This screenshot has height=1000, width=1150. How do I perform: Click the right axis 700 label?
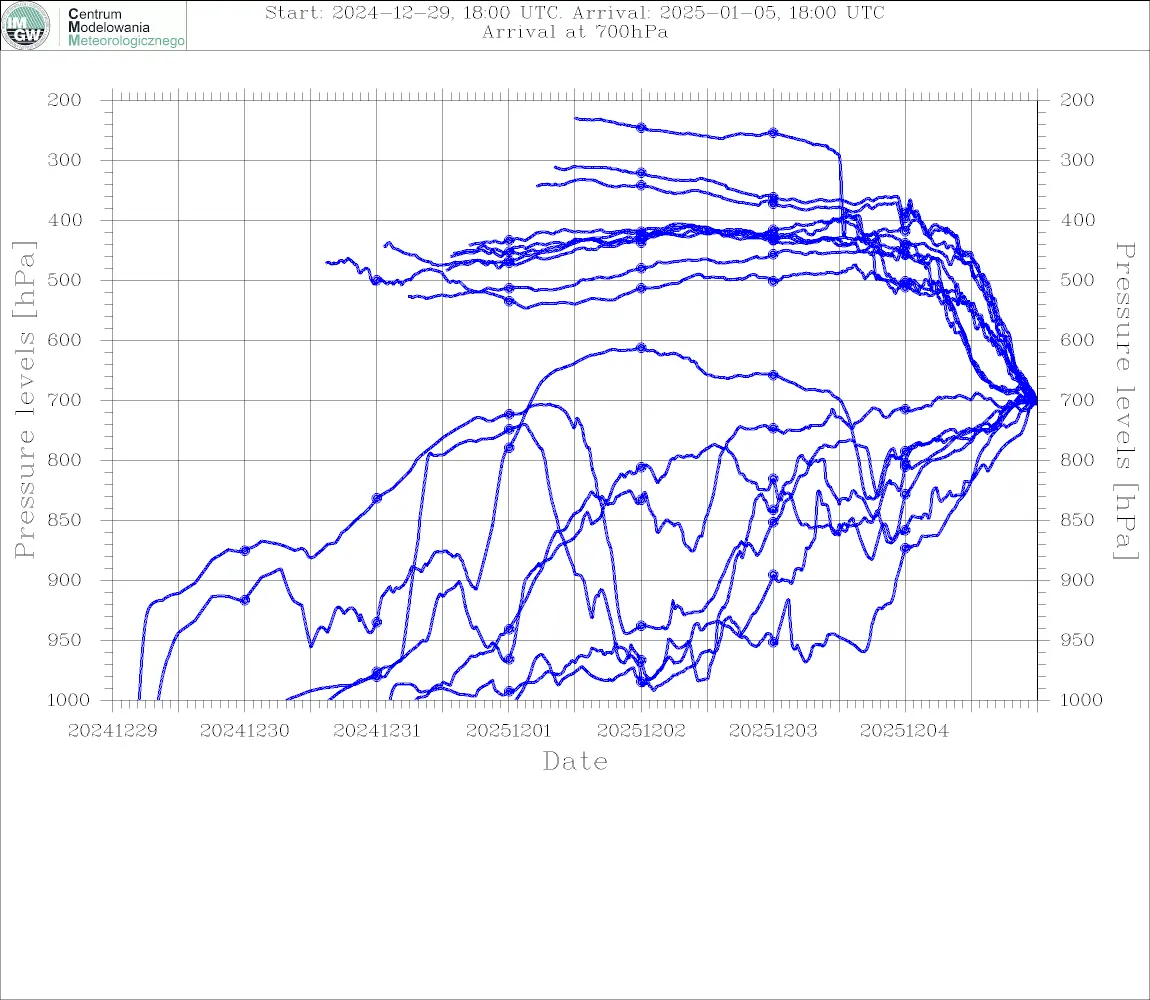pyautogui.click(x=1077, y=401)
